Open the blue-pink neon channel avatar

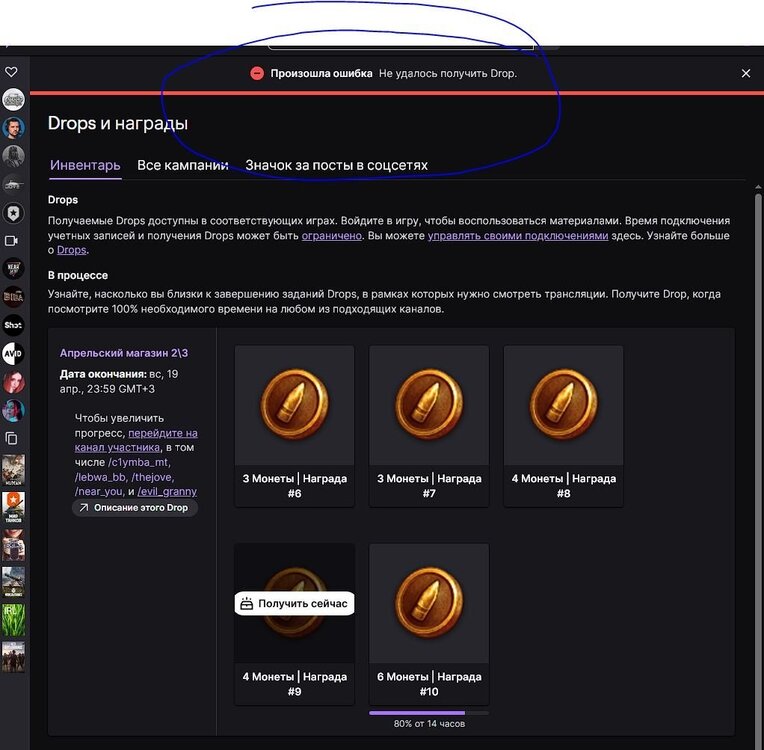13,410
